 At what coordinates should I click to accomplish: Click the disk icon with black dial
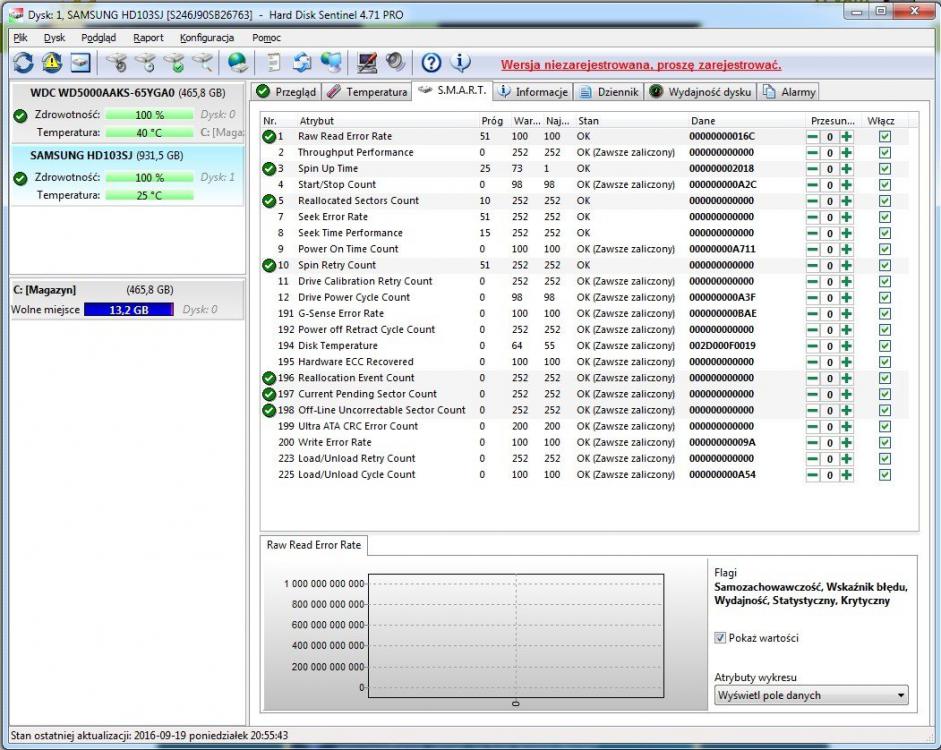118,62
